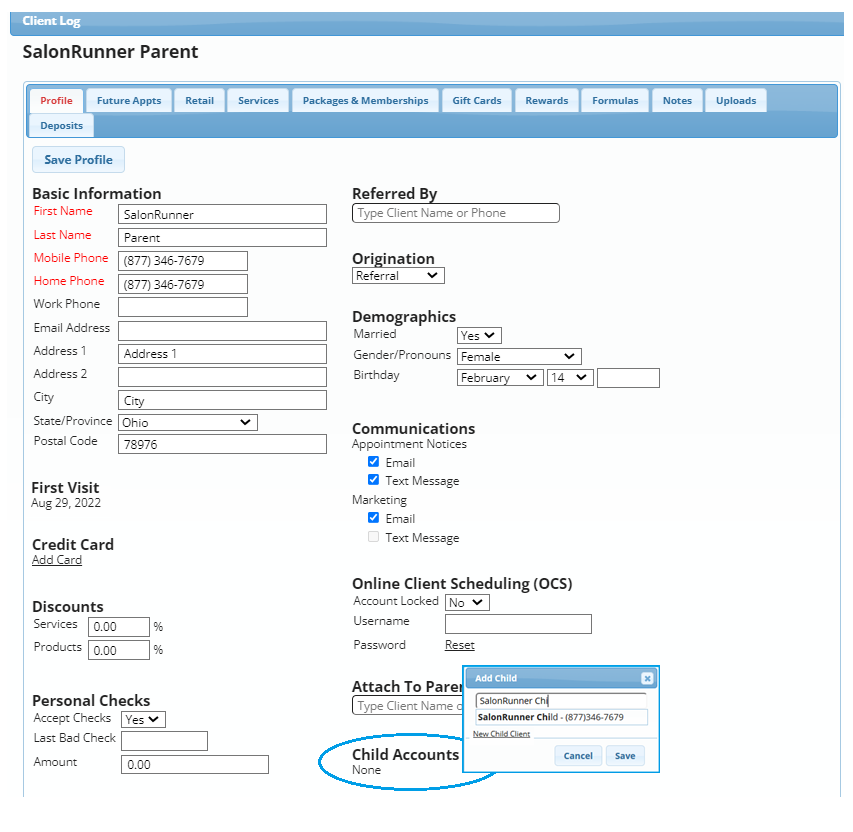
Task: Click the Save Profile button
Action: point(78,159)
